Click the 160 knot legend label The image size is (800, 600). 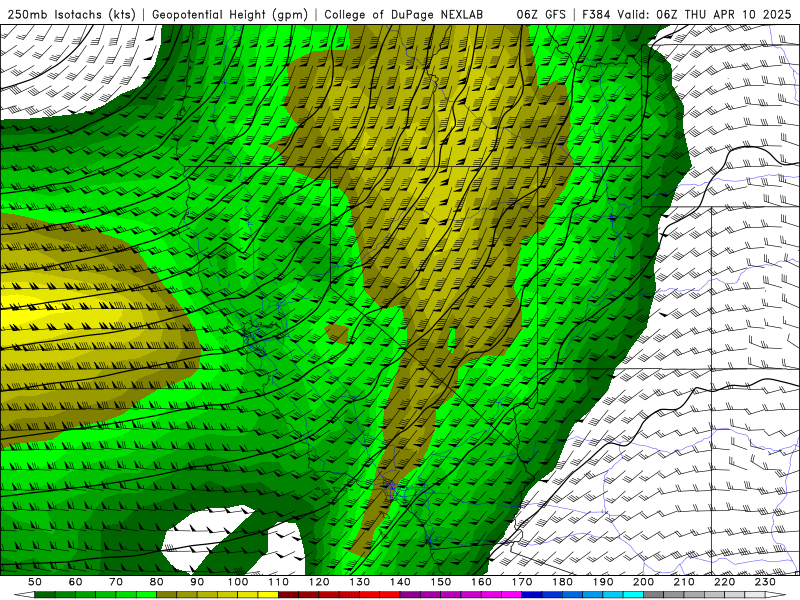(x=481, y=582)
